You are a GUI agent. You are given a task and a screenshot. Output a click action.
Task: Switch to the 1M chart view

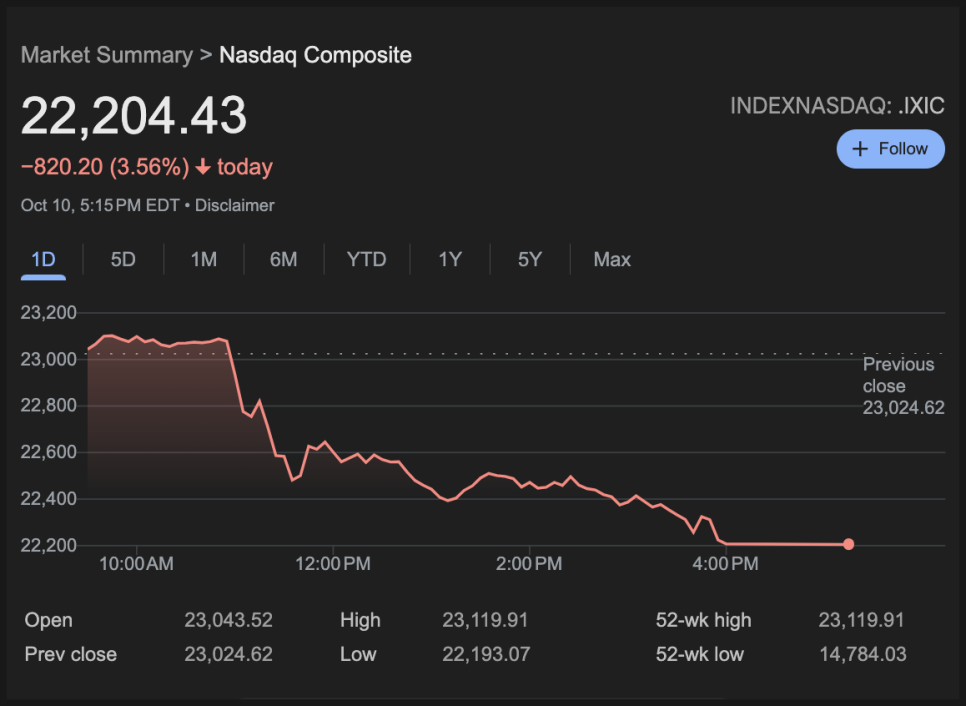[204, 260]
